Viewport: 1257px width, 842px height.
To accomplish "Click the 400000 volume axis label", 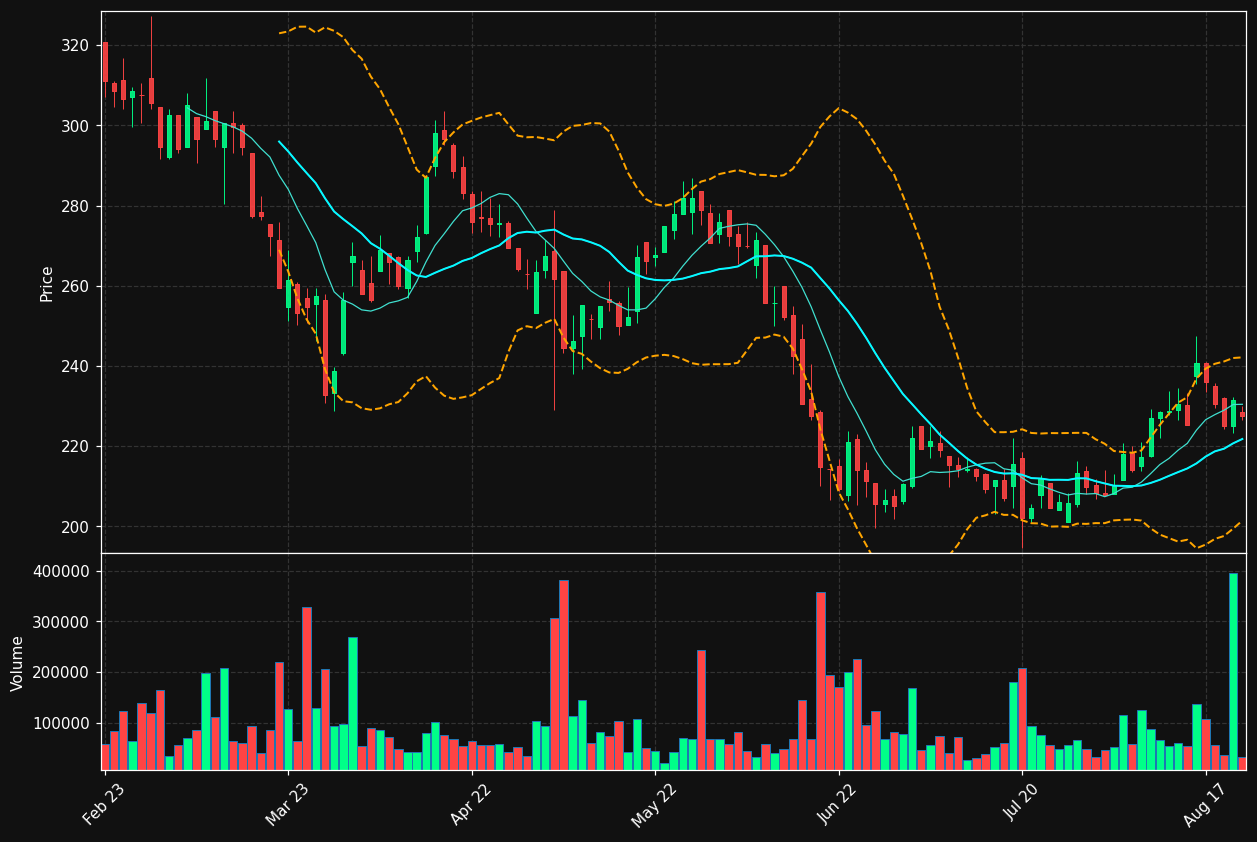I will tap(62, 572).
